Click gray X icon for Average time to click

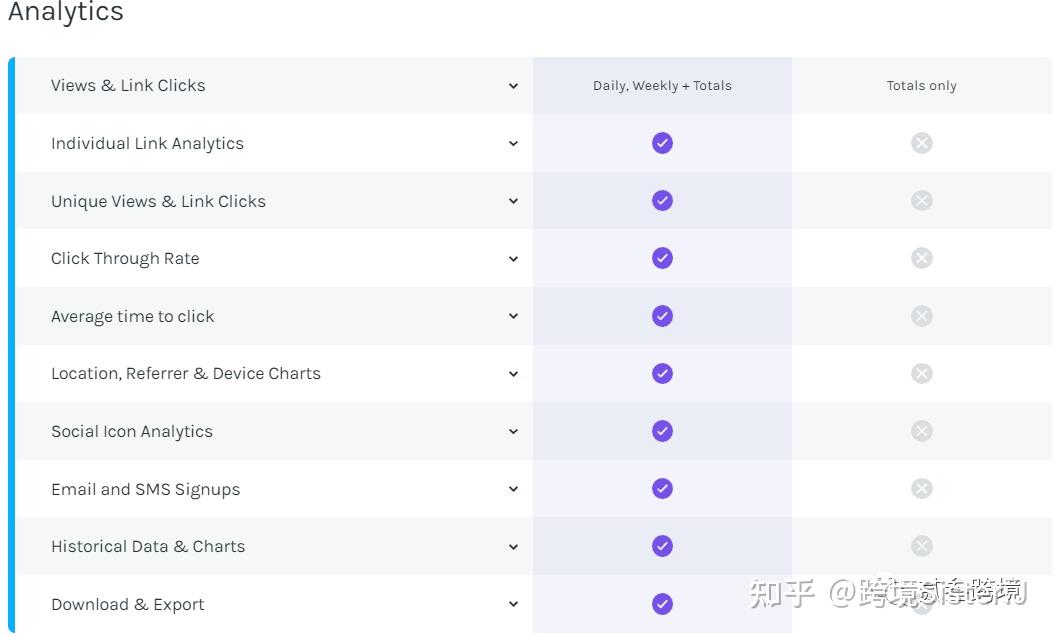click(922, 316)
